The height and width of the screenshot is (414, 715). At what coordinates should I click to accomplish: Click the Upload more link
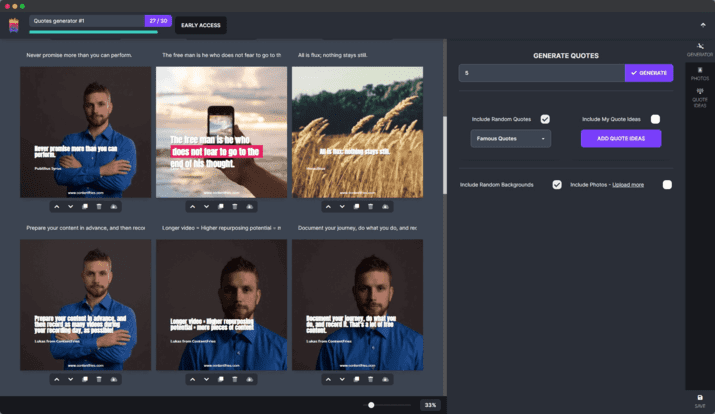[628, 185]
